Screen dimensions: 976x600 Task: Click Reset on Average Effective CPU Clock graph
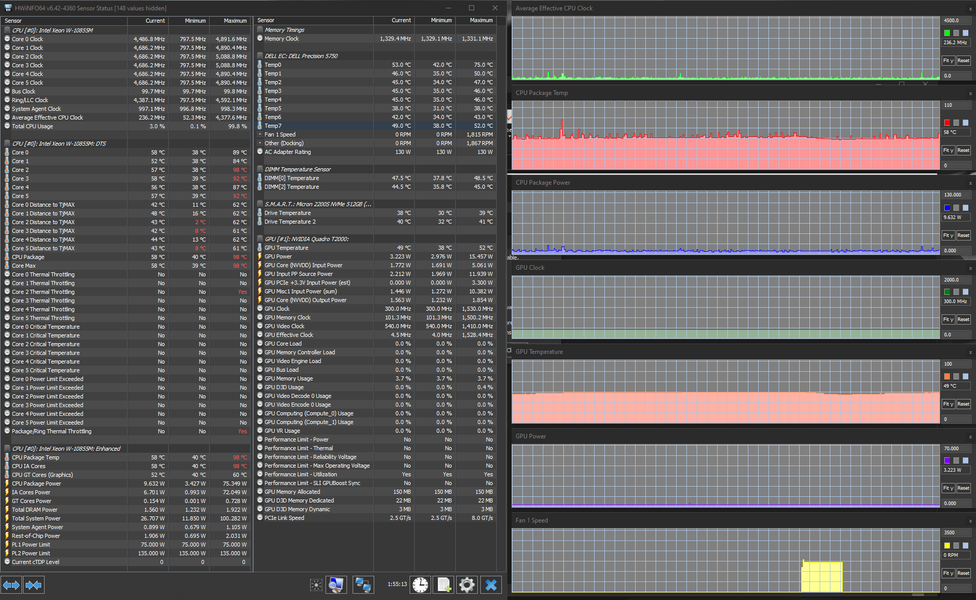(963, 60)
